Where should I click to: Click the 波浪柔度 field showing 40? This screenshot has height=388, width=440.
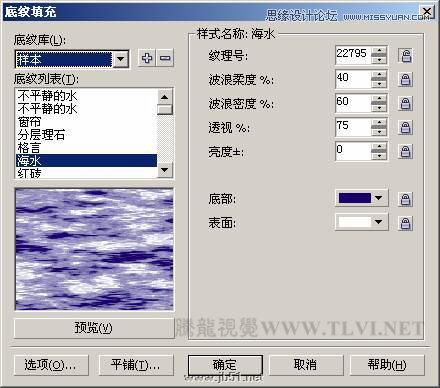(x=353, y=79)
